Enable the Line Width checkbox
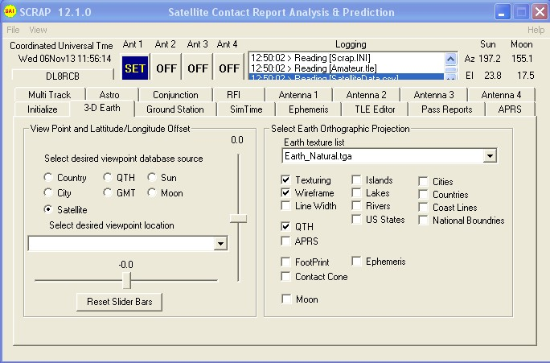The height and width of the screenshot is (363, 550). click(286, 206)
